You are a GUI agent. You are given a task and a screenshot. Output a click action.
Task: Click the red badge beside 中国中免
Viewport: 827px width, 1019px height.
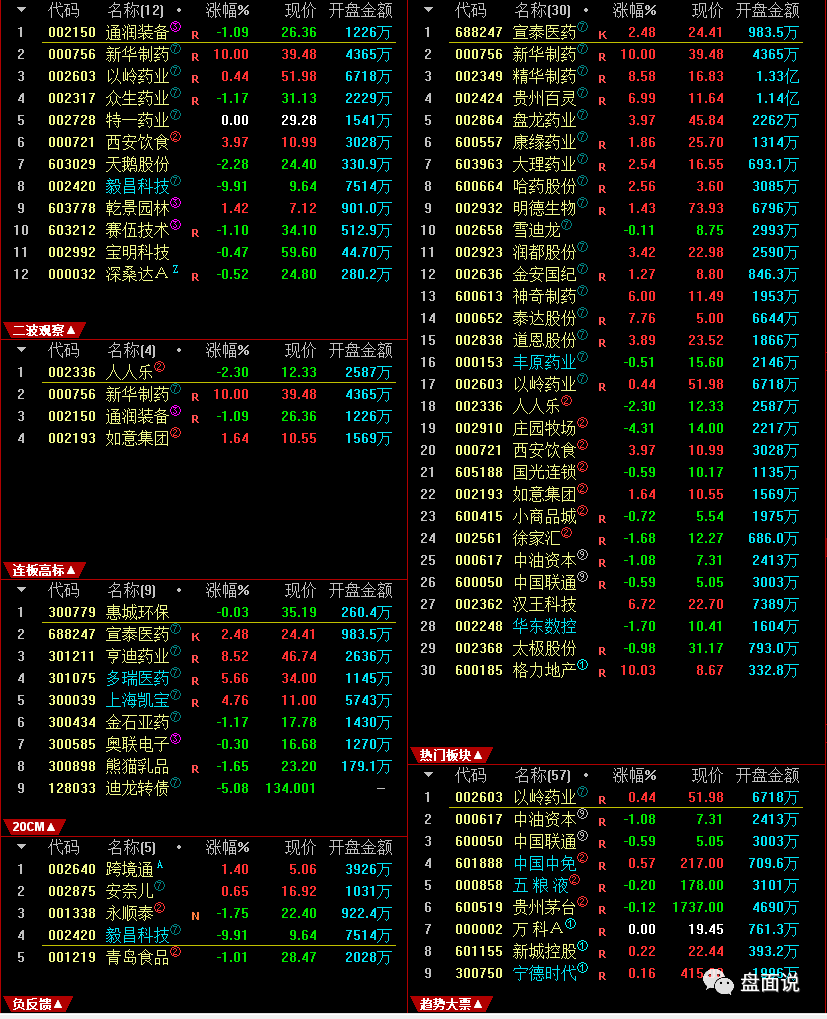tap(583, 858)
